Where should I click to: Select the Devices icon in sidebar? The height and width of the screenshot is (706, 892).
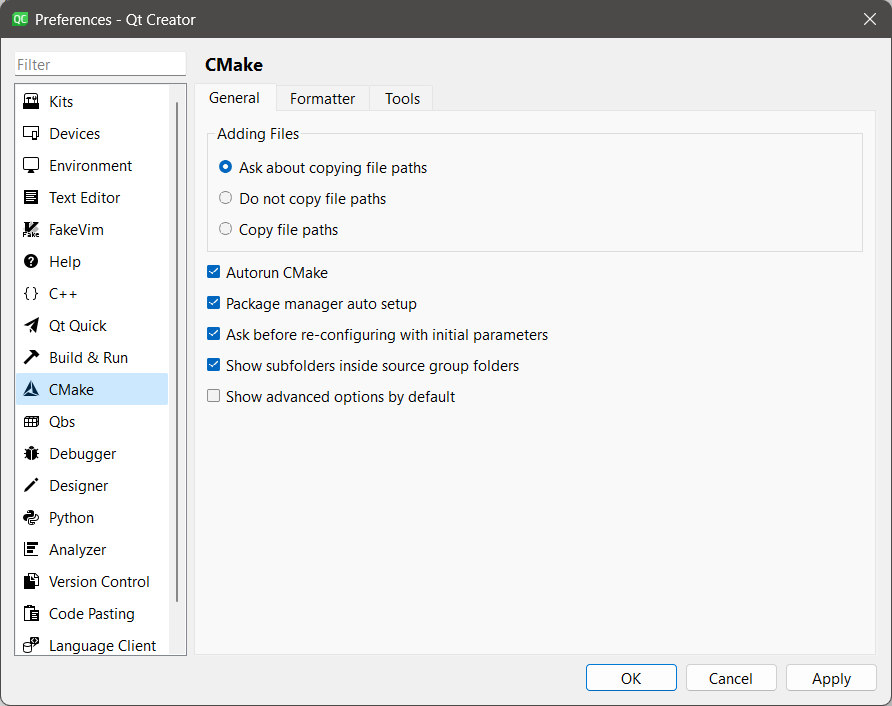pyautogui.click(x=31, y=134)
